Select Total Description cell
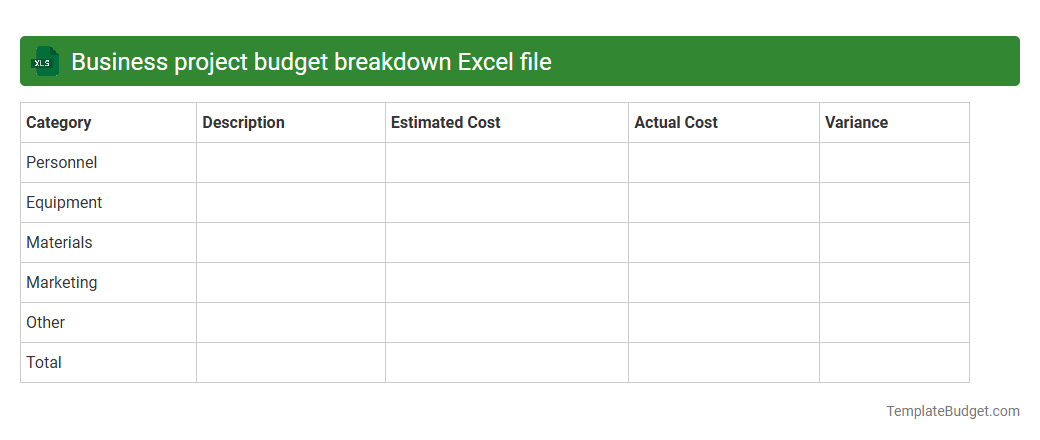Viewport: 1040px width, 440px height. coord(291,362)
